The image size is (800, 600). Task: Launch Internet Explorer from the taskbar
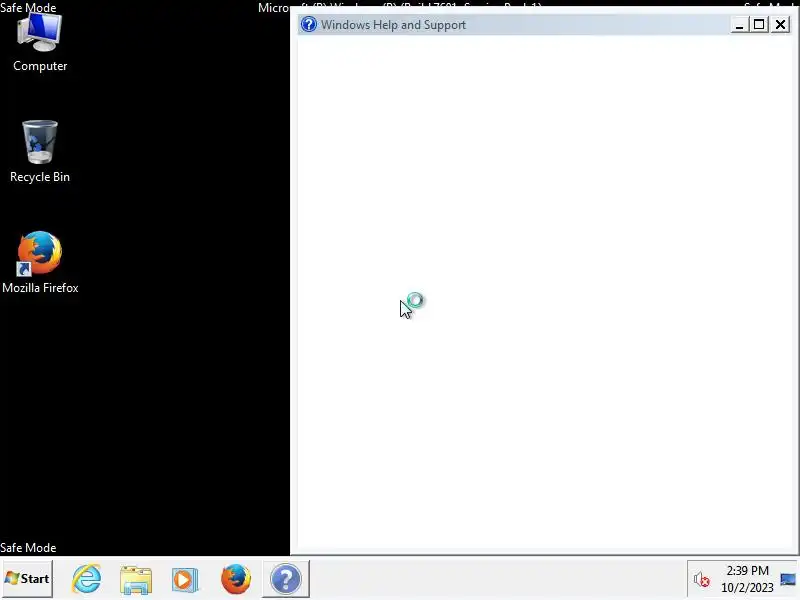(87, 579)
